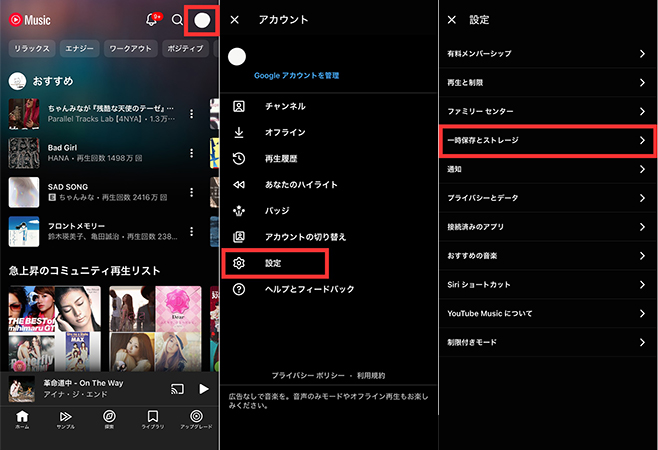
Task: Expand おすすめの音楽 settings
Action: [548, 256]
